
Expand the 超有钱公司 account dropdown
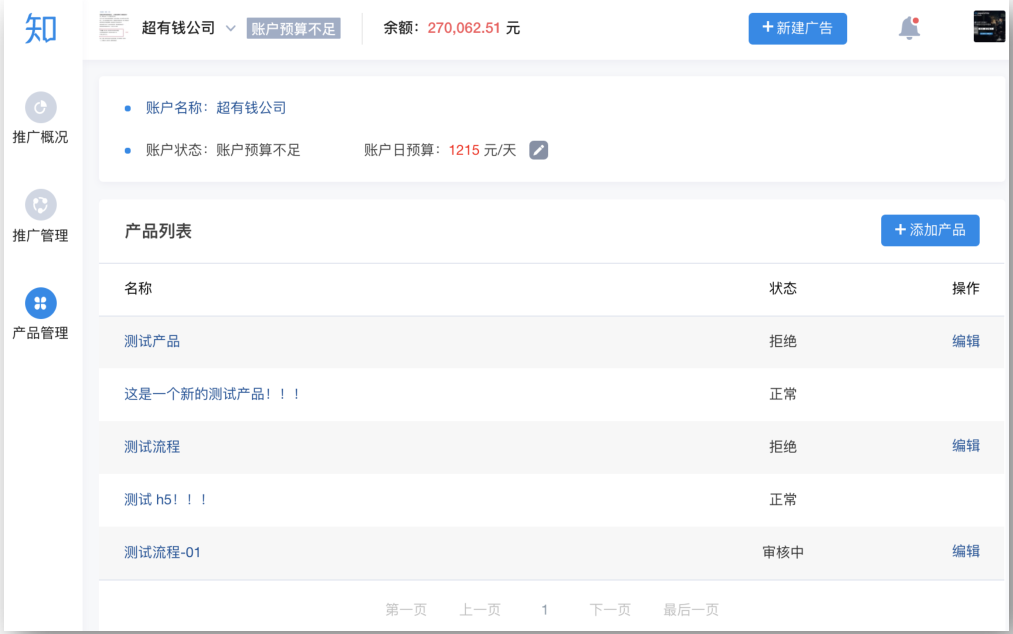231,28
